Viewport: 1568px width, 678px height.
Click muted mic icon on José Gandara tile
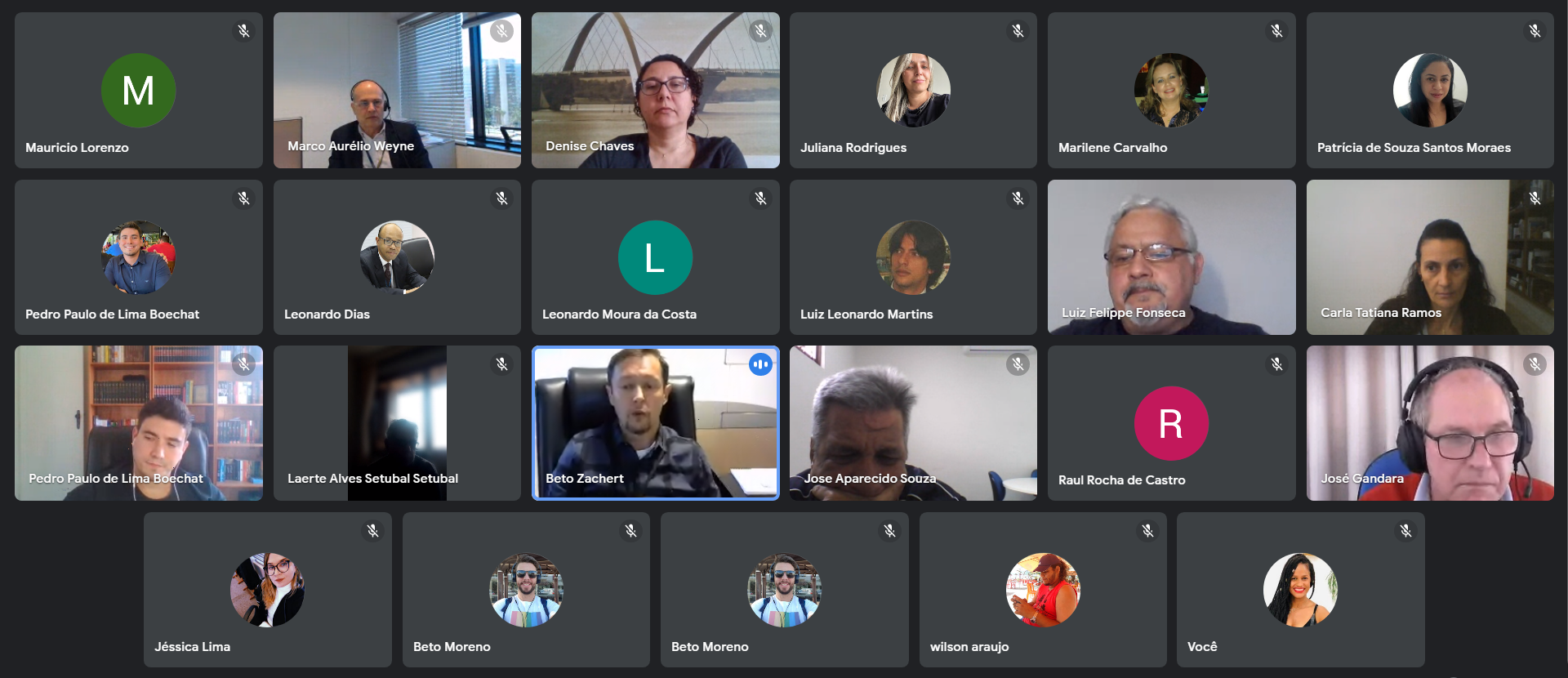point(1535,364)
